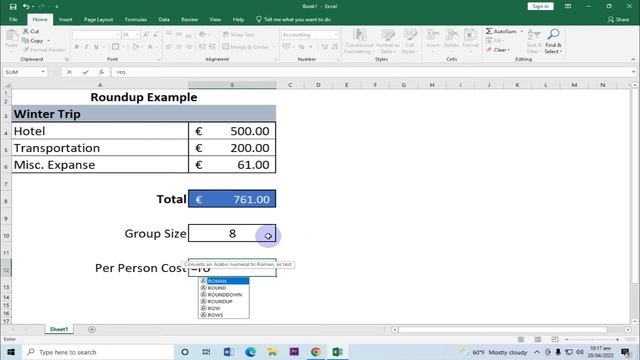640x360 pixels.
Task: Click Sort & Filter funnel icon
Action: coord(533,35)
